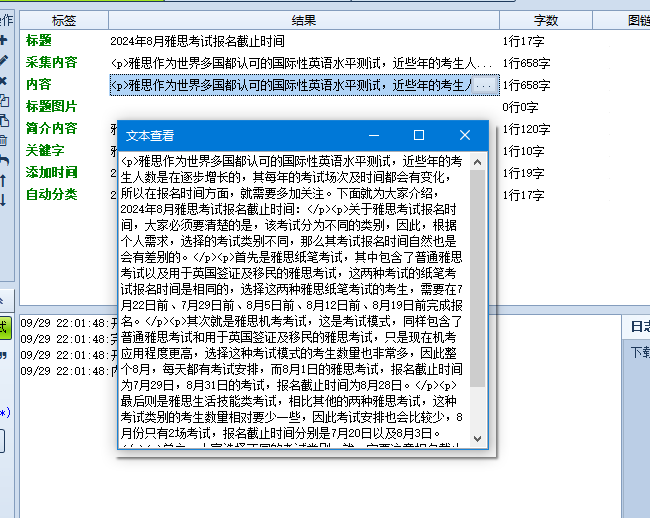Click the 字数 column header
Image resolution: width=650 pixels, height=518 pixels.
pyautogui.click(x=546, y=20)
